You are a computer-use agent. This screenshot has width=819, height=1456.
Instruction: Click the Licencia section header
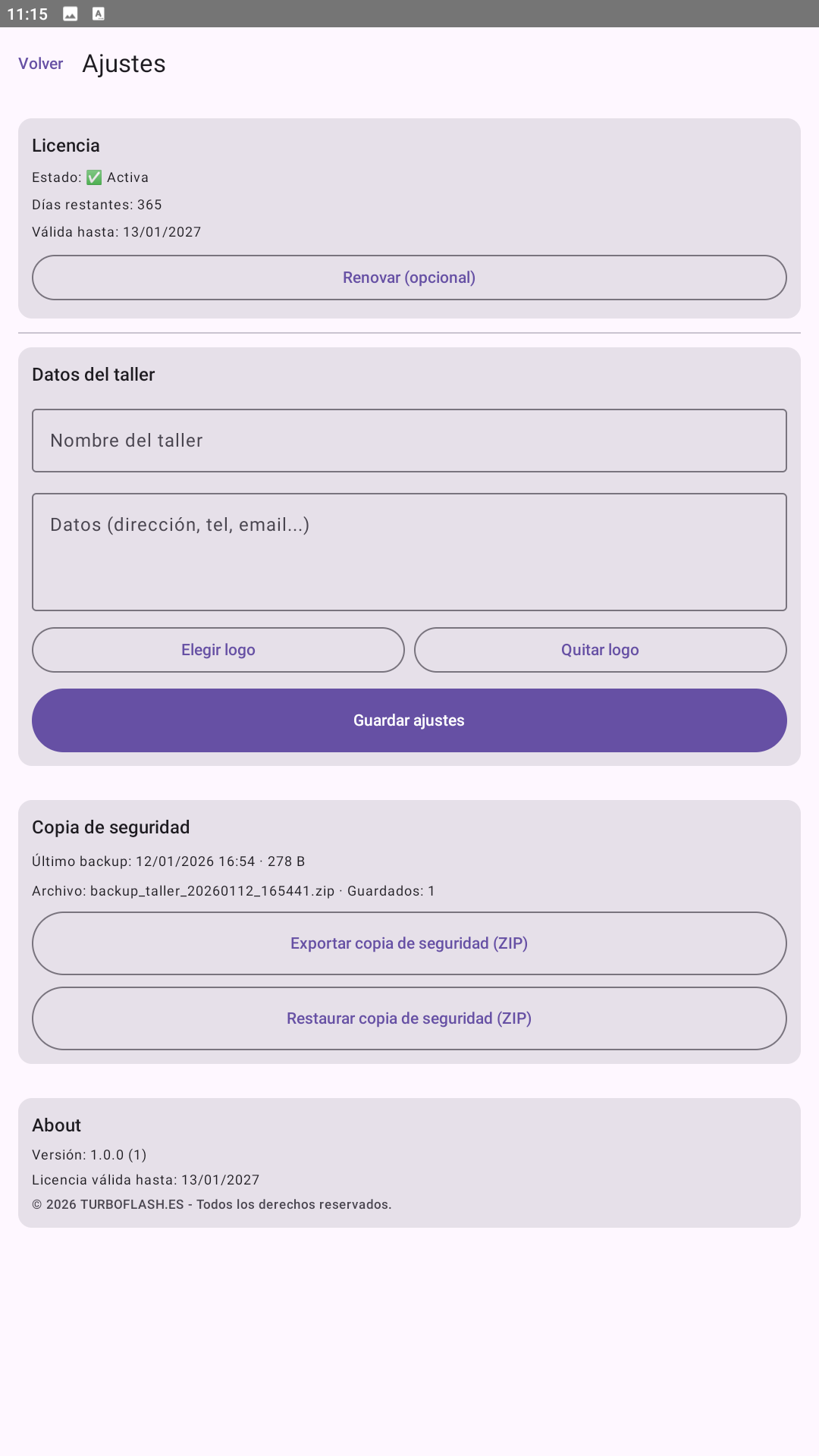point(66,146)
